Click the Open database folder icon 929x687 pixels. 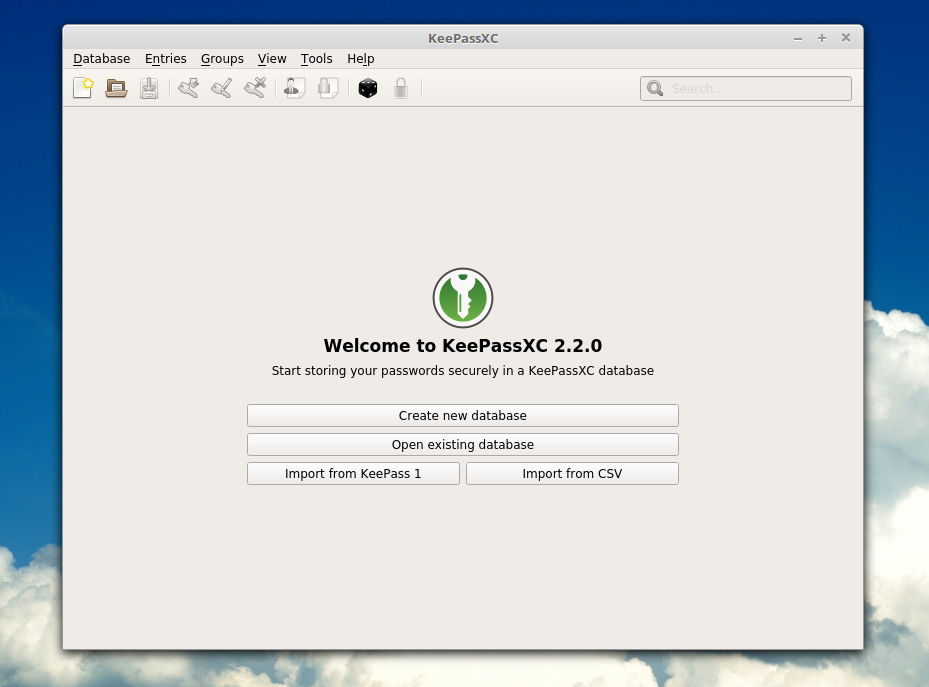(116, 88)
